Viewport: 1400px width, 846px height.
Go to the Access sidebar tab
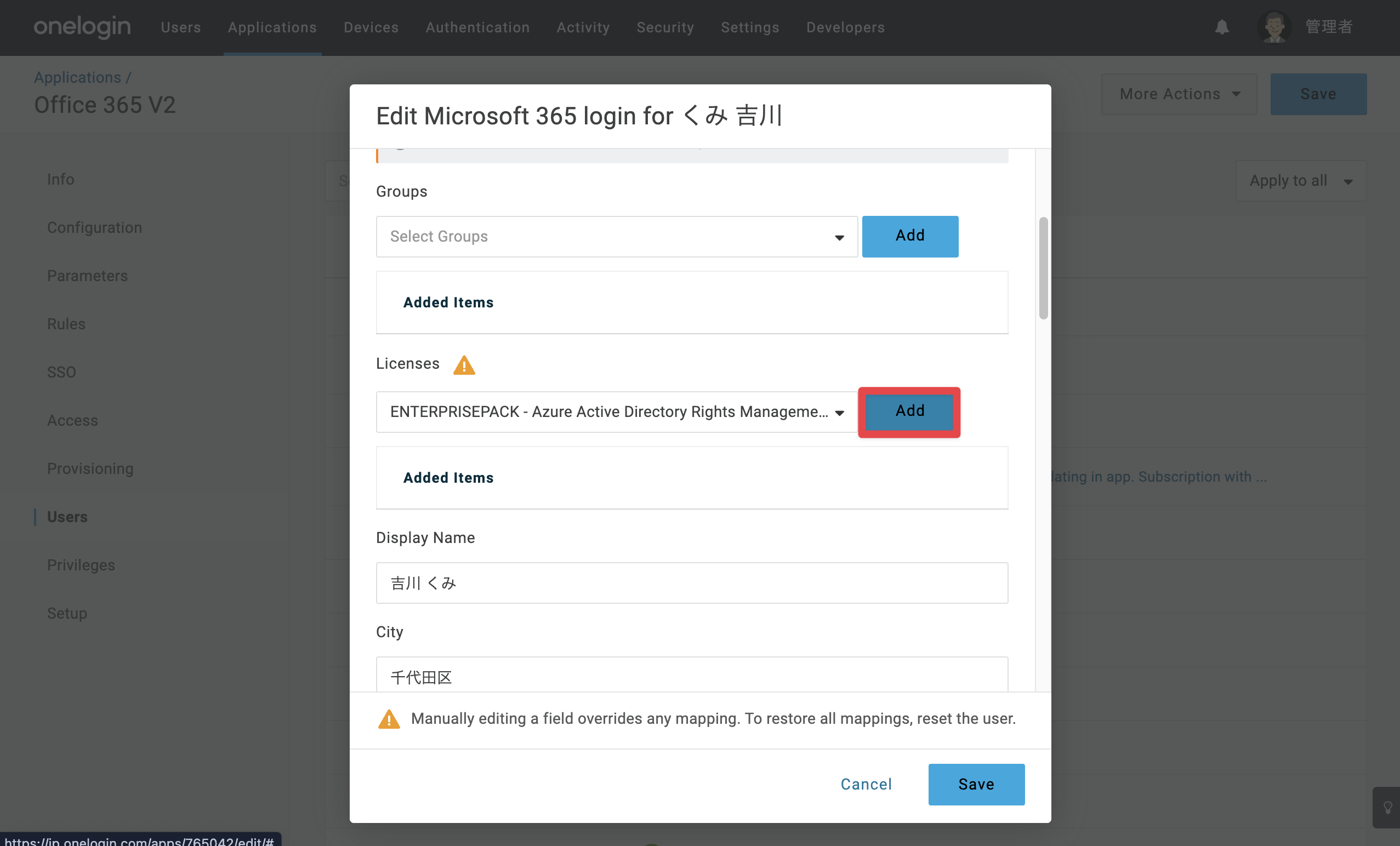pyautogui.click(x=72, y=421)
